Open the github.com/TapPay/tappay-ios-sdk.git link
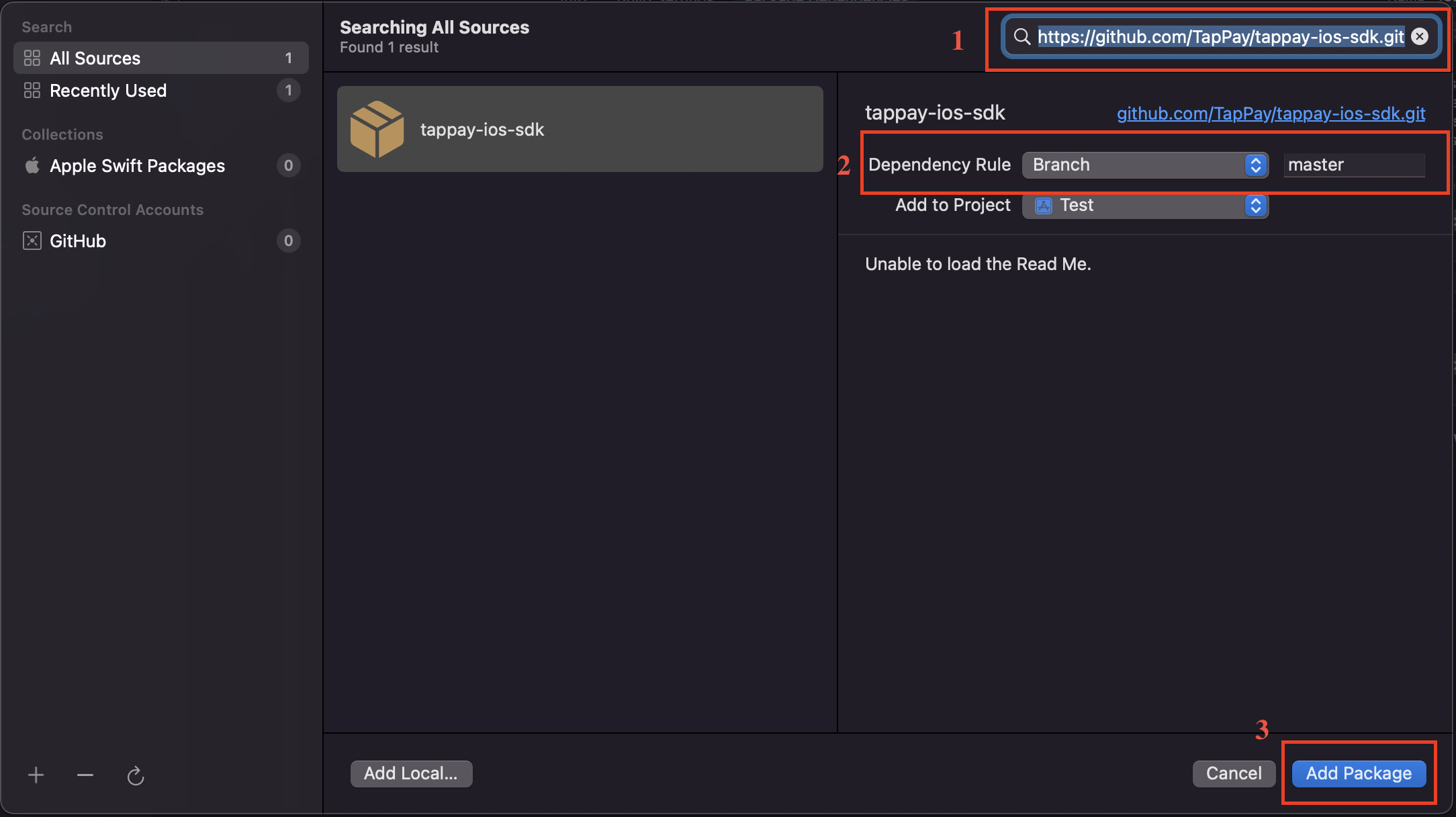This screenshot has height=817, width=1456. pyautogui.click(x=1271, y=114)
